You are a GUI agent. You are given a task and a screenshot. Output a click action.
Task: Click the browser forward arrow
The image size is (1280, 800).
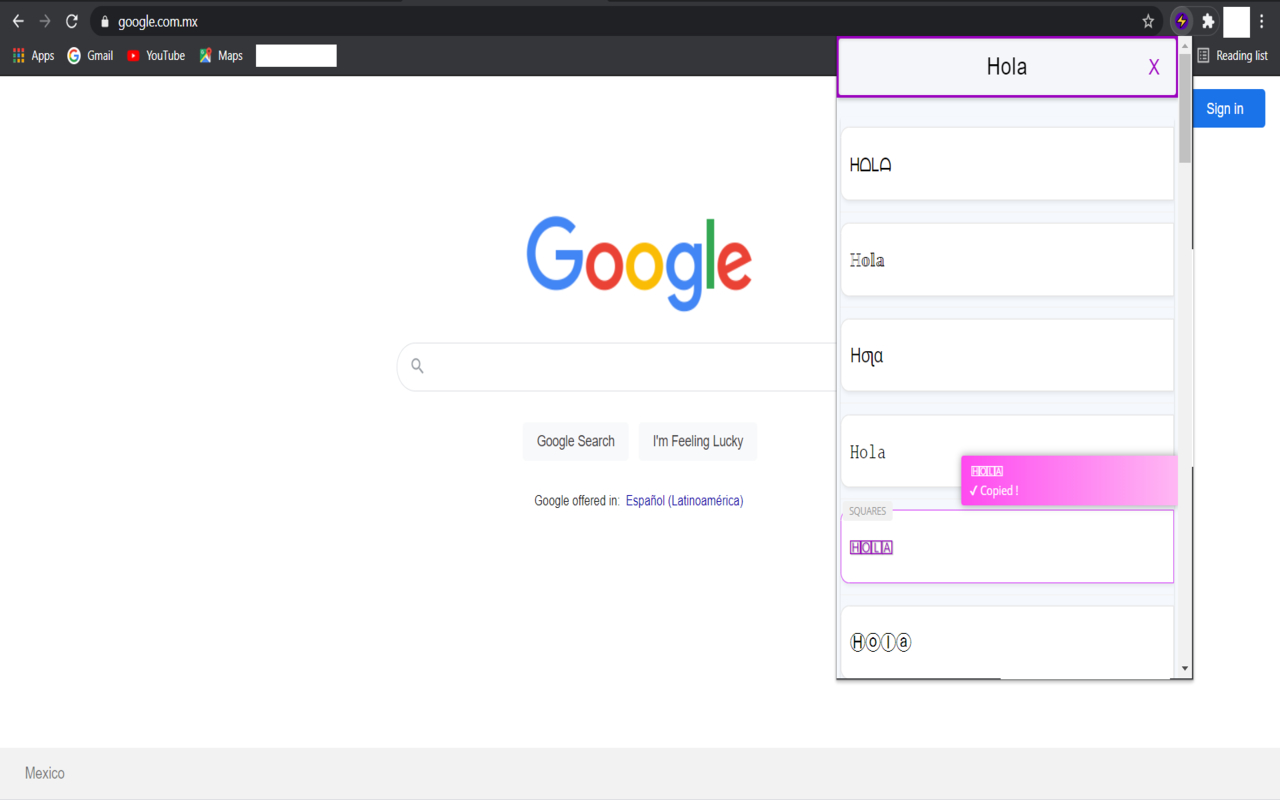pos(45,21)
